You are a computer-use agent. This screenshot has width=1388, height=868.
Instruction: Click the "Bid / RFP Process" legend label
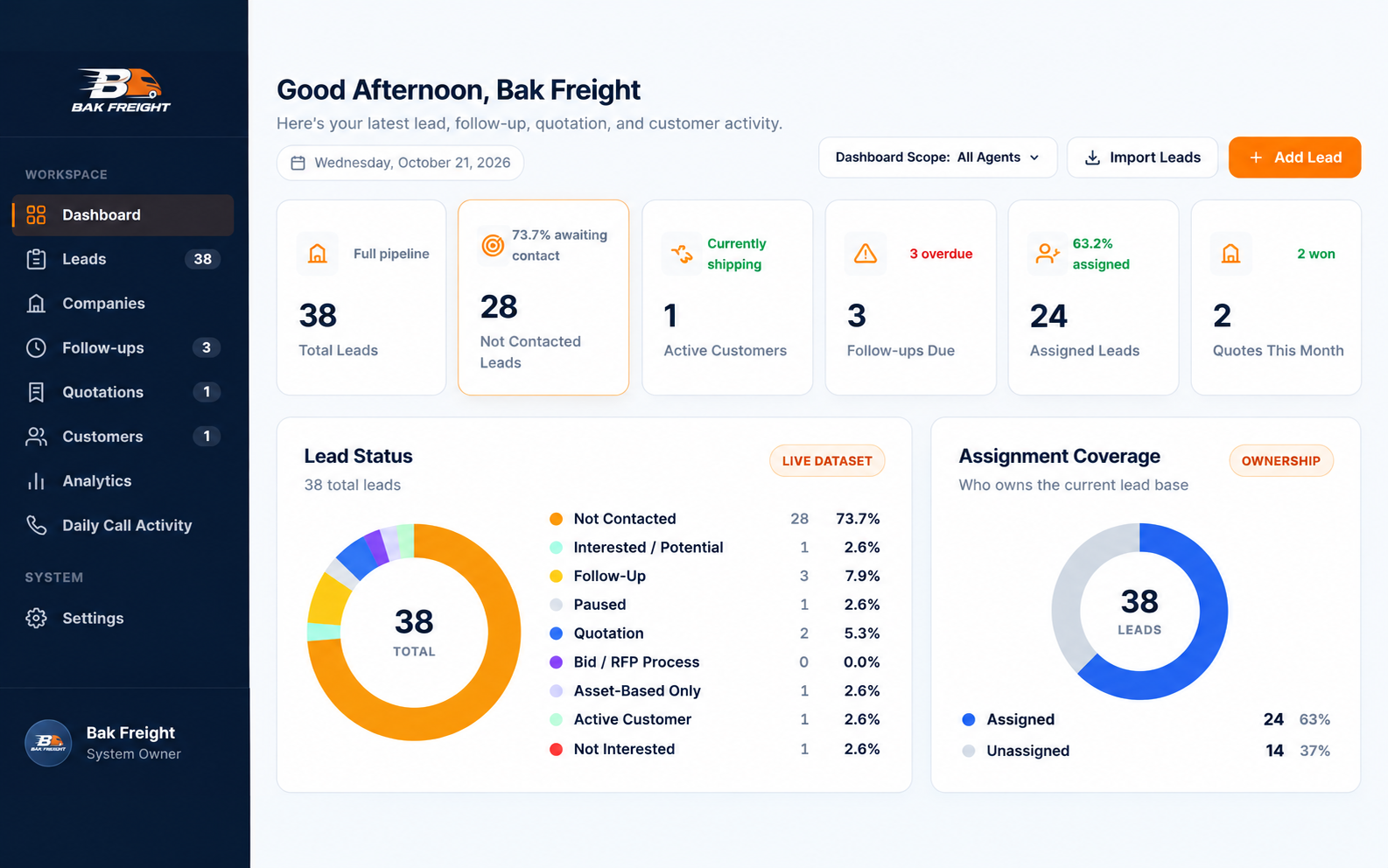pos(636,662)
